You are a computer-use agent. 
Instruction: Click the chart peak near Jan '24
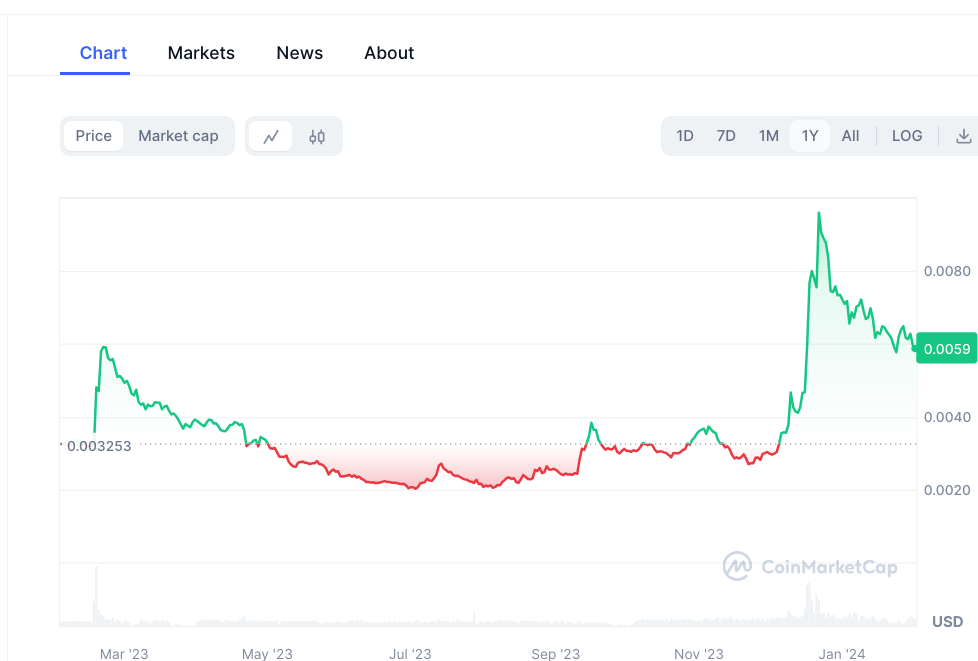click(819, 214)
